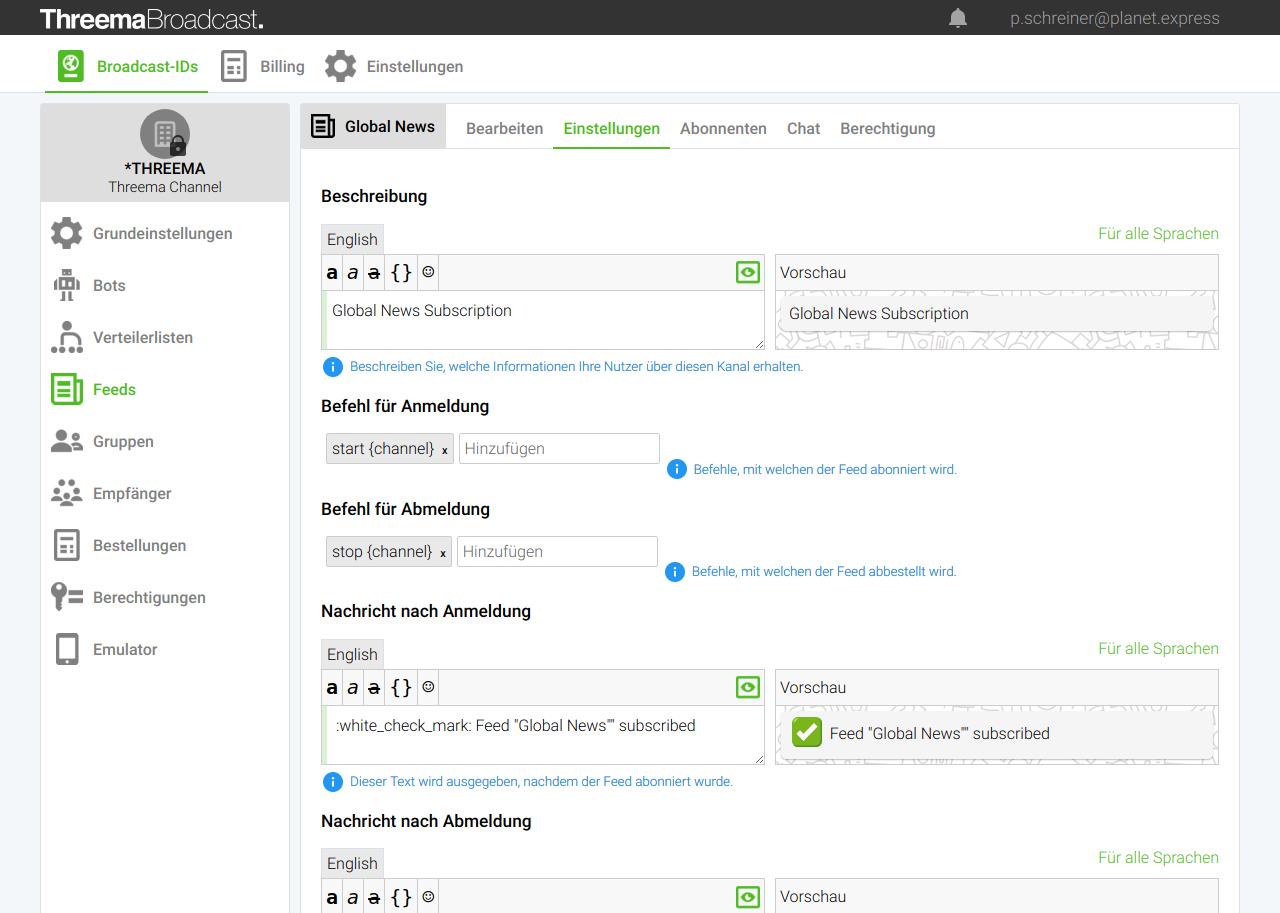Switch to the feed Einstellungen tab
The height and width of the screenshot is (913, 1280).
(x=612, y=128)
